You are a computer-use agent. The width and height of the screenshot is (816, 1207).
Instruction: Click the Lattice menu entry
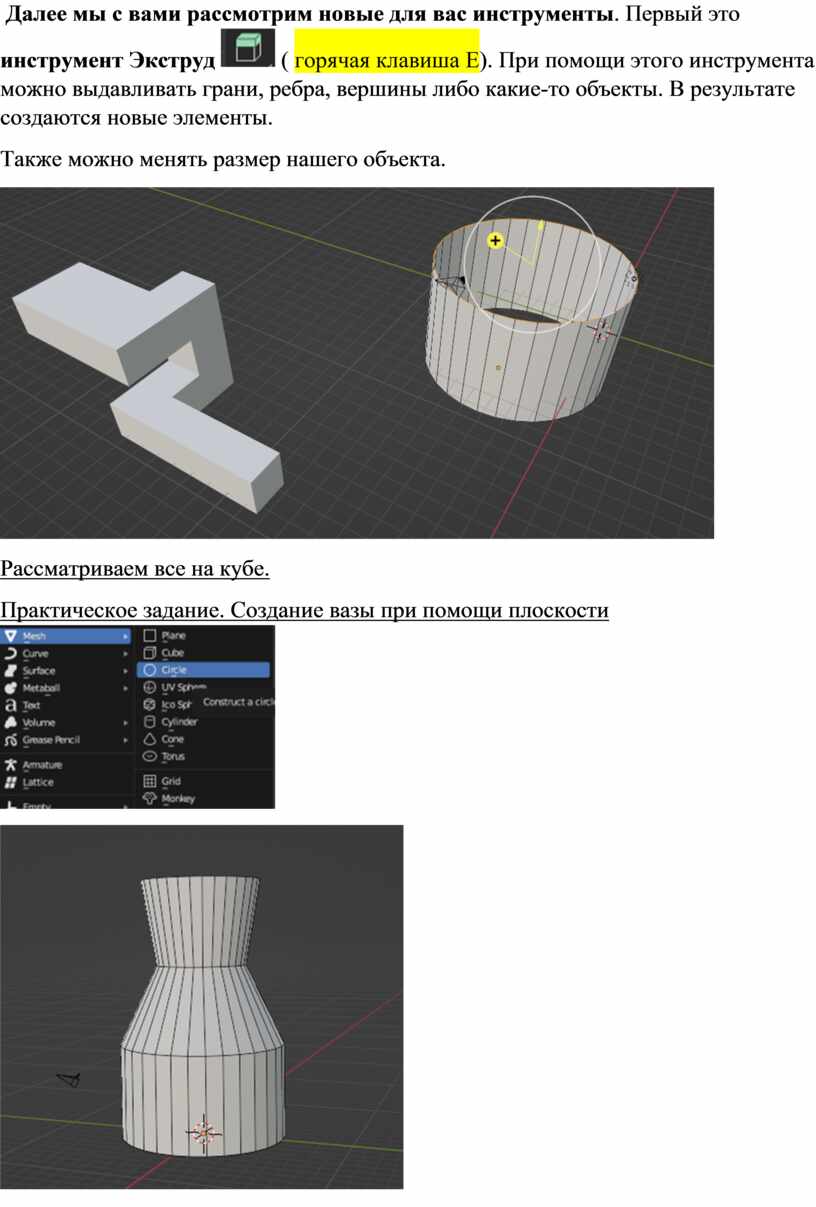pyautogui.click(x=38, y=782)
